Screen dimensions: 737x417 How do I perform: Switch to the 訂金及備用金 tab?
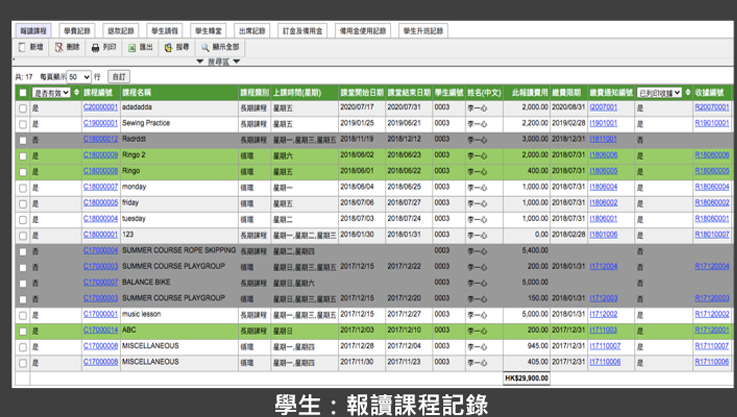coord(302,31)
